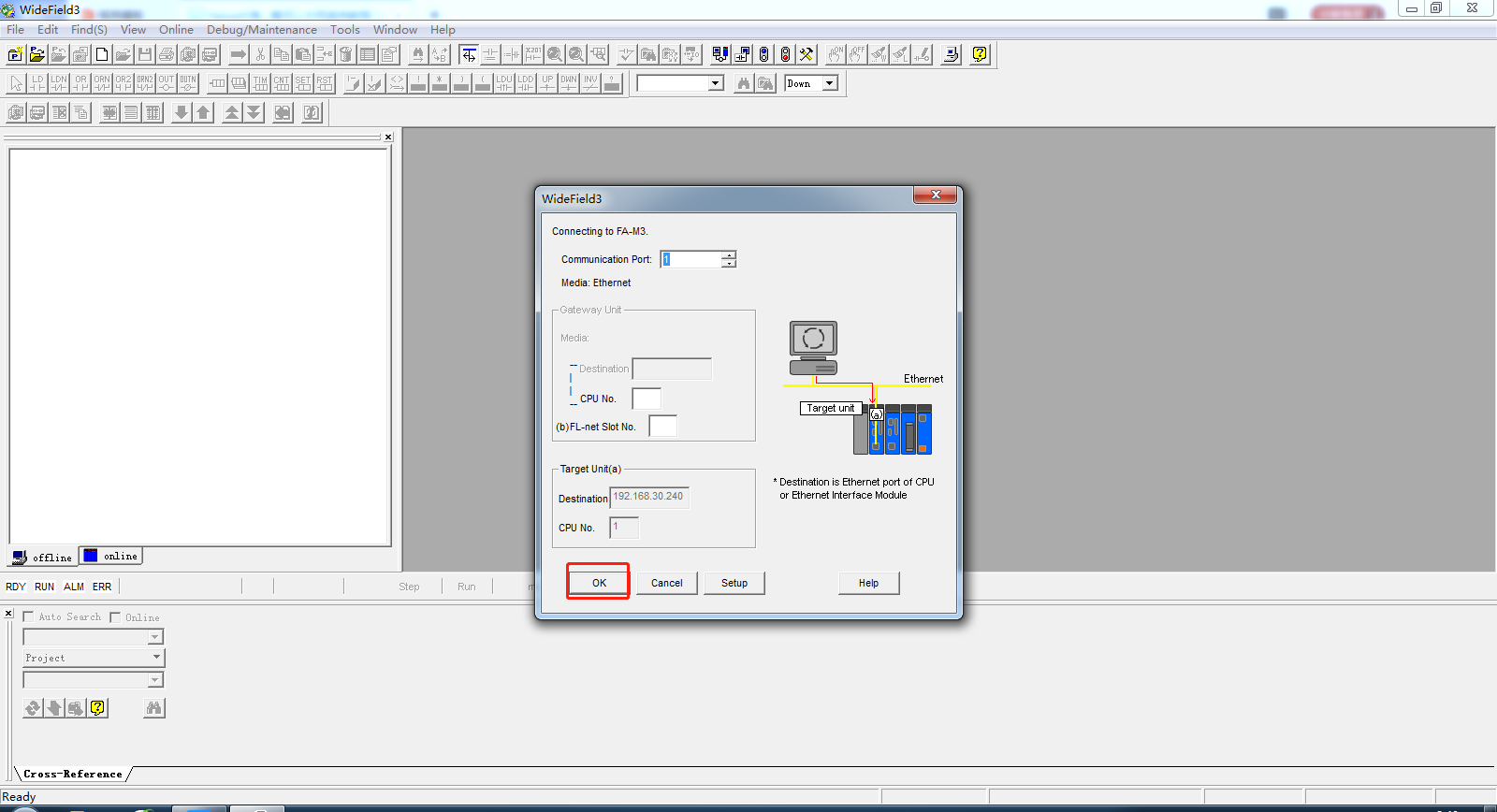This screenshot has width=1497, height=812.
Task: Select the LD contact instruction icon
Action: click(x=37, y=83)
